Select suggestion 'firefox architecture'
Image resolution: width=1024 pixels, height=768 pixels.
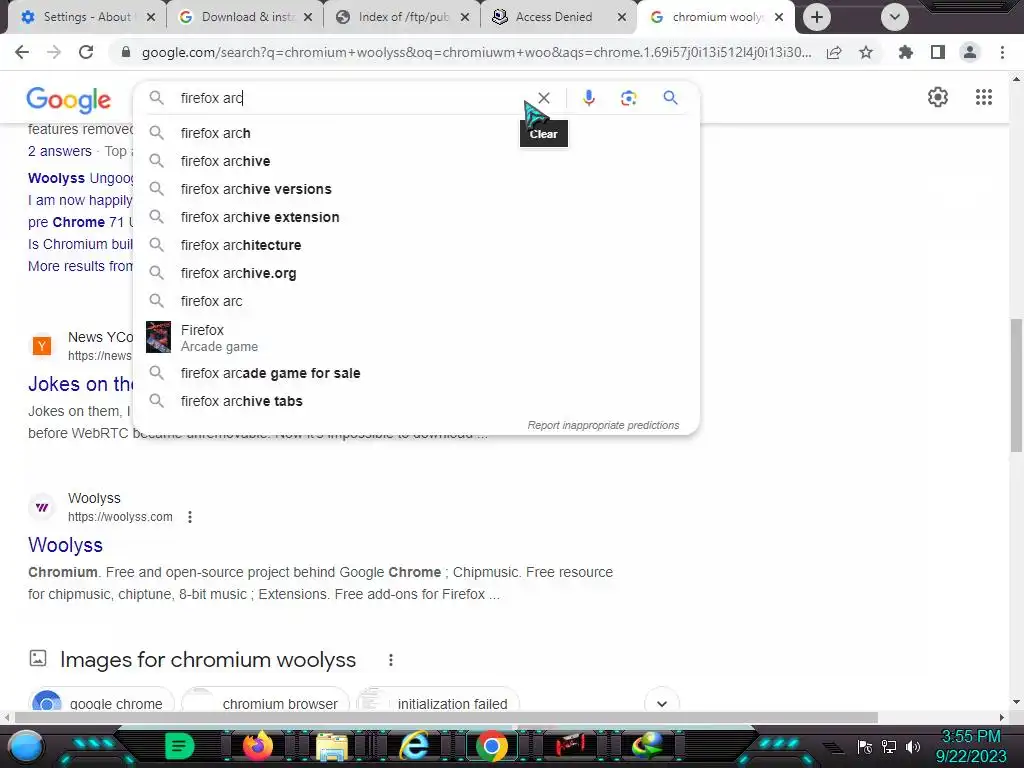point(416,246)
